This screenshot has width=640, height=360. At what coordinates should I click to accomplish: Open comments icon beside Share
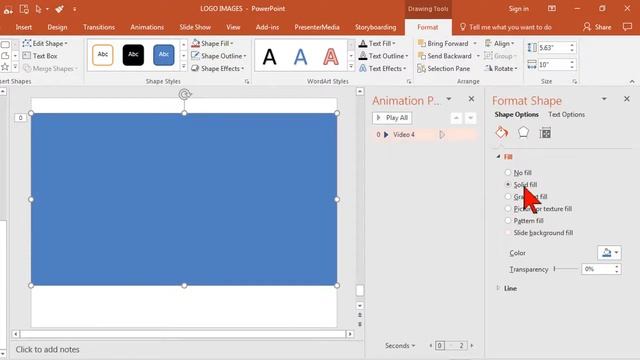coord(627,27)
